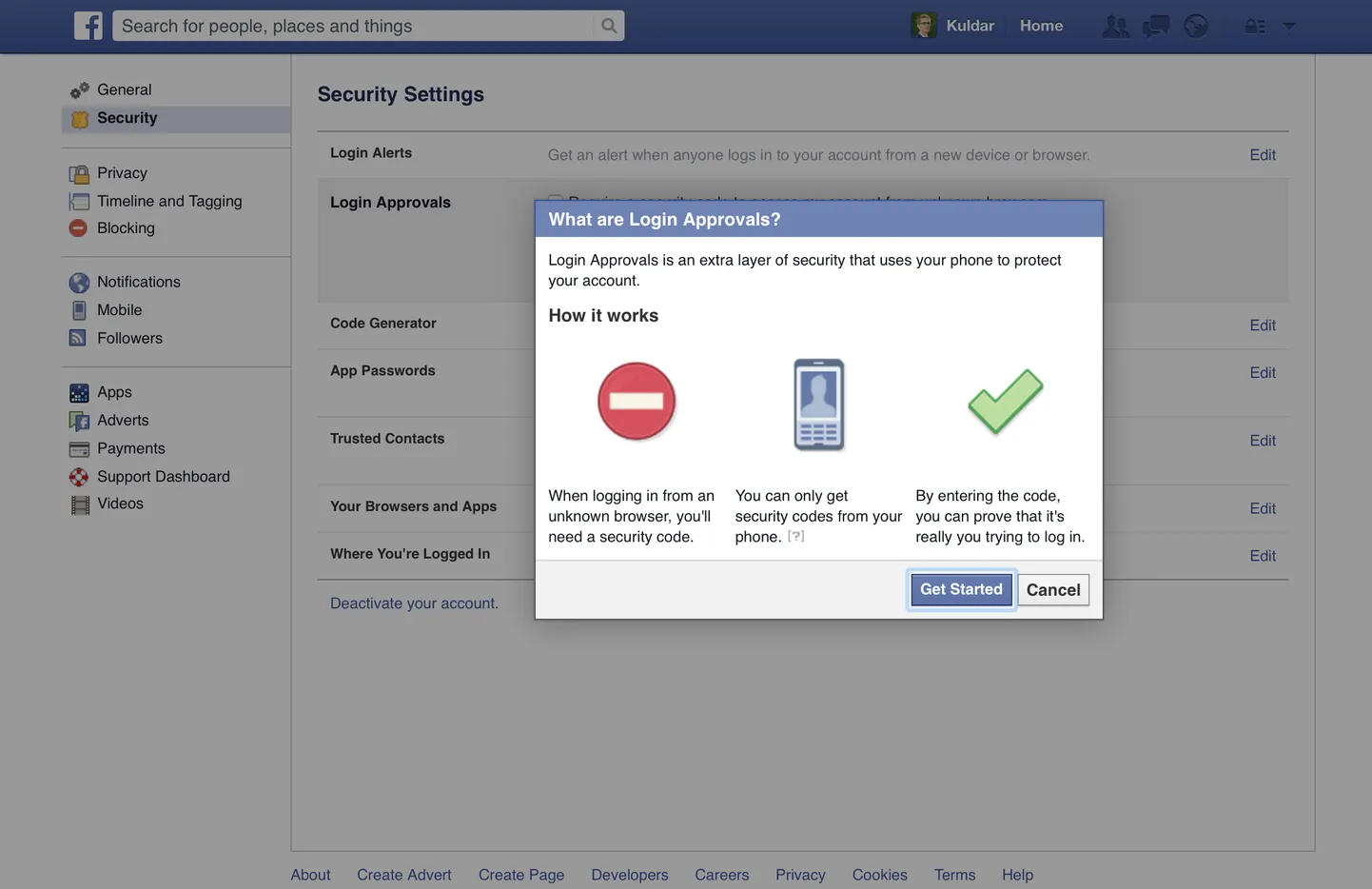This screenshot has height=889, width=1372.
Task: Click the Privacy lock icon in sidebar
Action: [x=79, y=174]
